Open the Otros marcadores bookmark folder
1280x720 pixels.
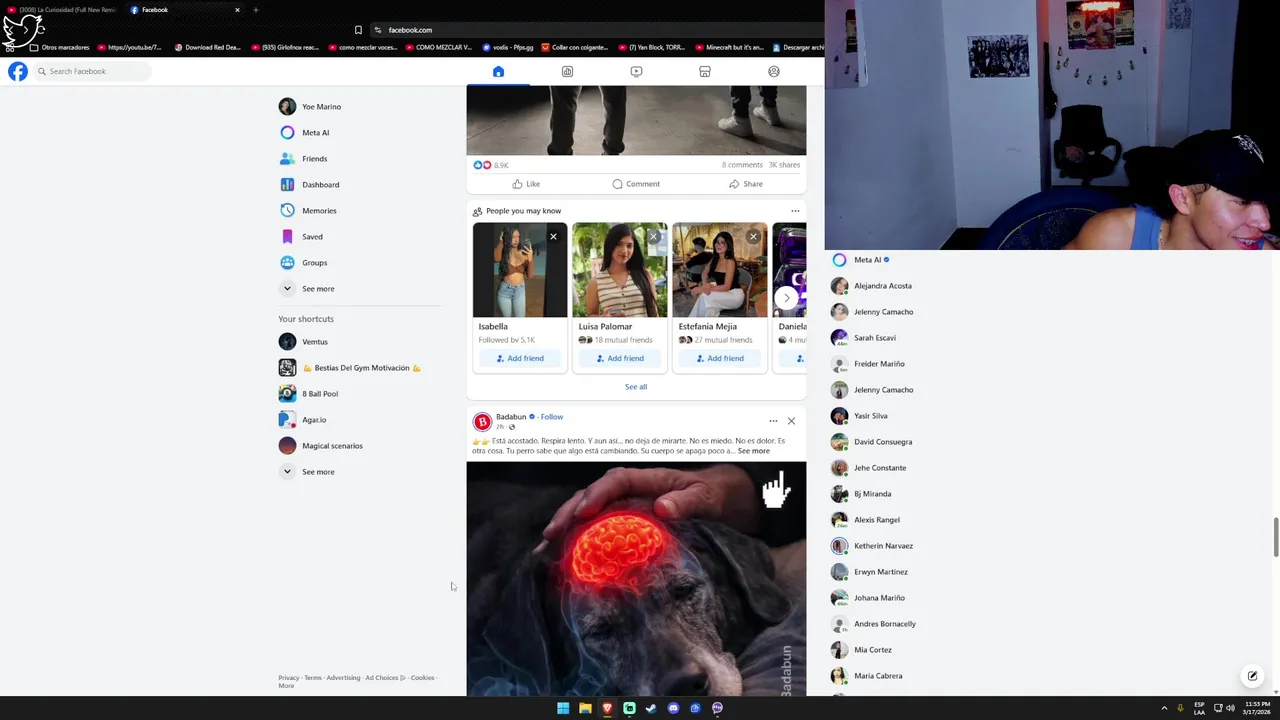[x=60, y=47]
